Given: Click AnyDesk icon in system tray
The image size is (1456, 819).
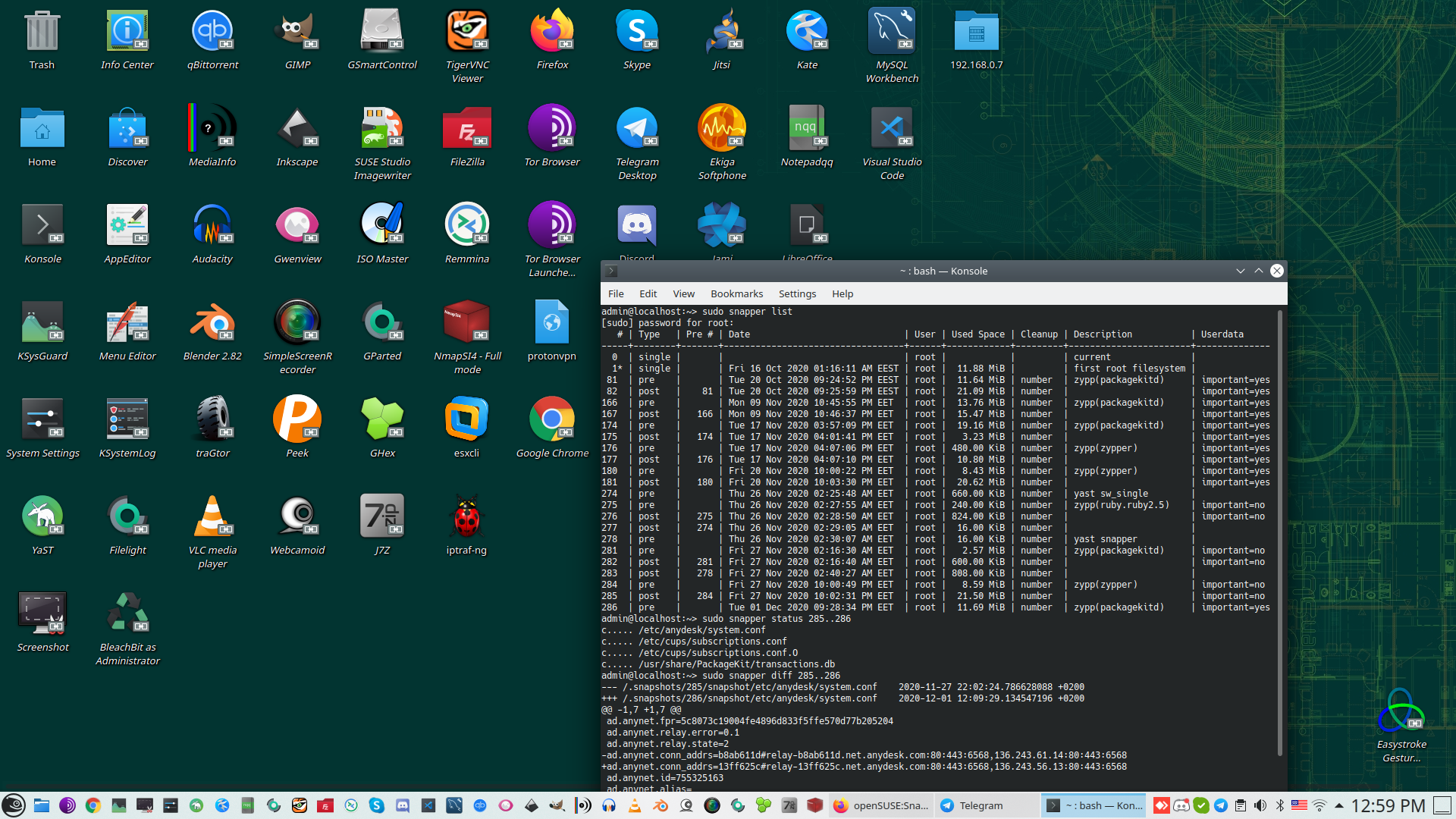Looking at the screenshot, I should pyautogui.click(x=1161, y=805).
